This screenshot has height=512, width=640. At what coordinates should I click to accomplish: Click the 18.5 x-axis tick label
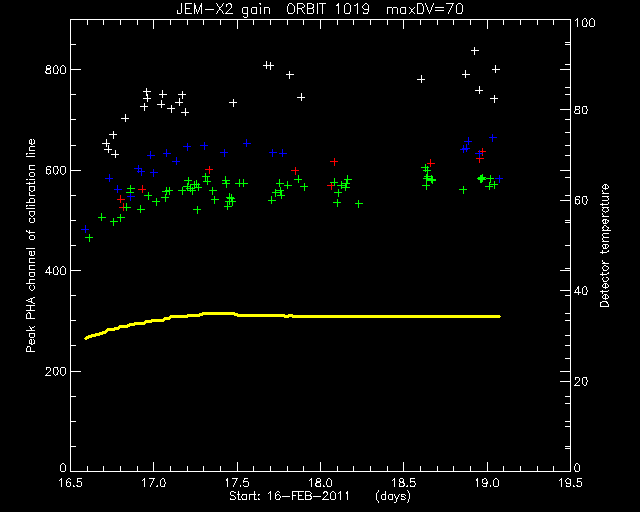(x=404, y=483)
